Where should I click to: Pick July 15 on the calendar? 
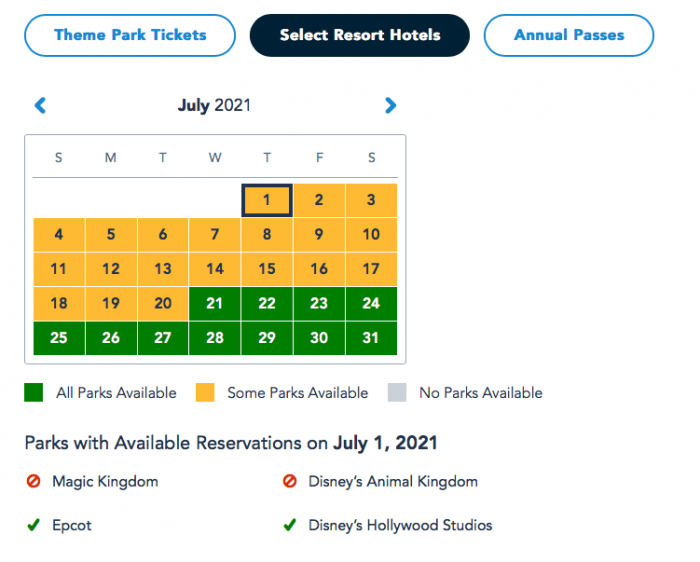267,269
